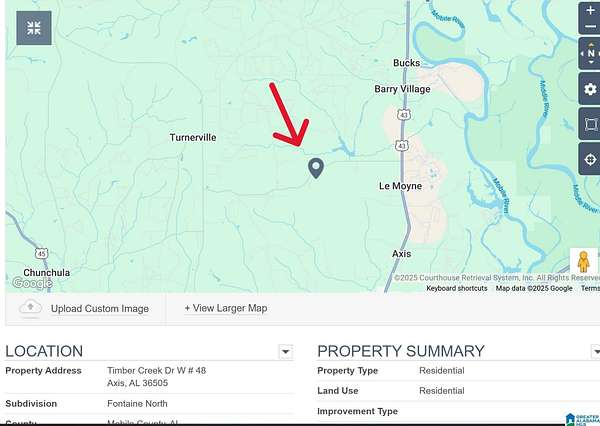Collapse the Location section dropdown

coord(285,352)
